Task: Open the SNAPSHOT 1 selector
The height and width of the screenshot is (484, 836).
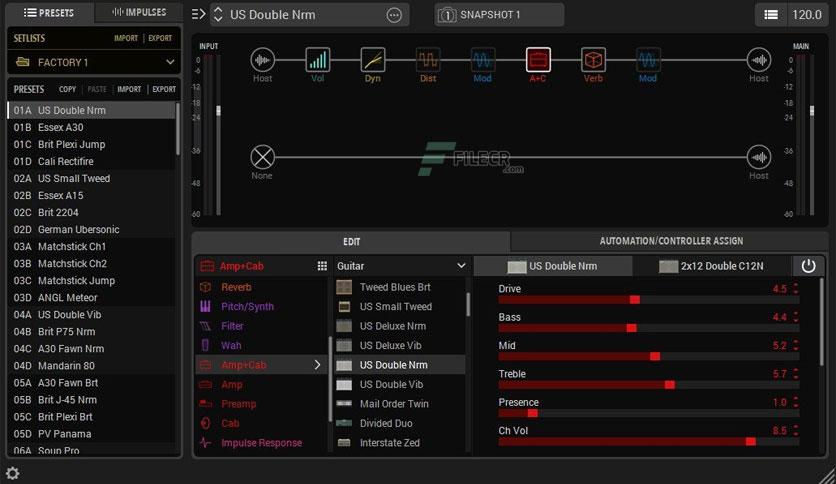Action: [x=499, y=15]
